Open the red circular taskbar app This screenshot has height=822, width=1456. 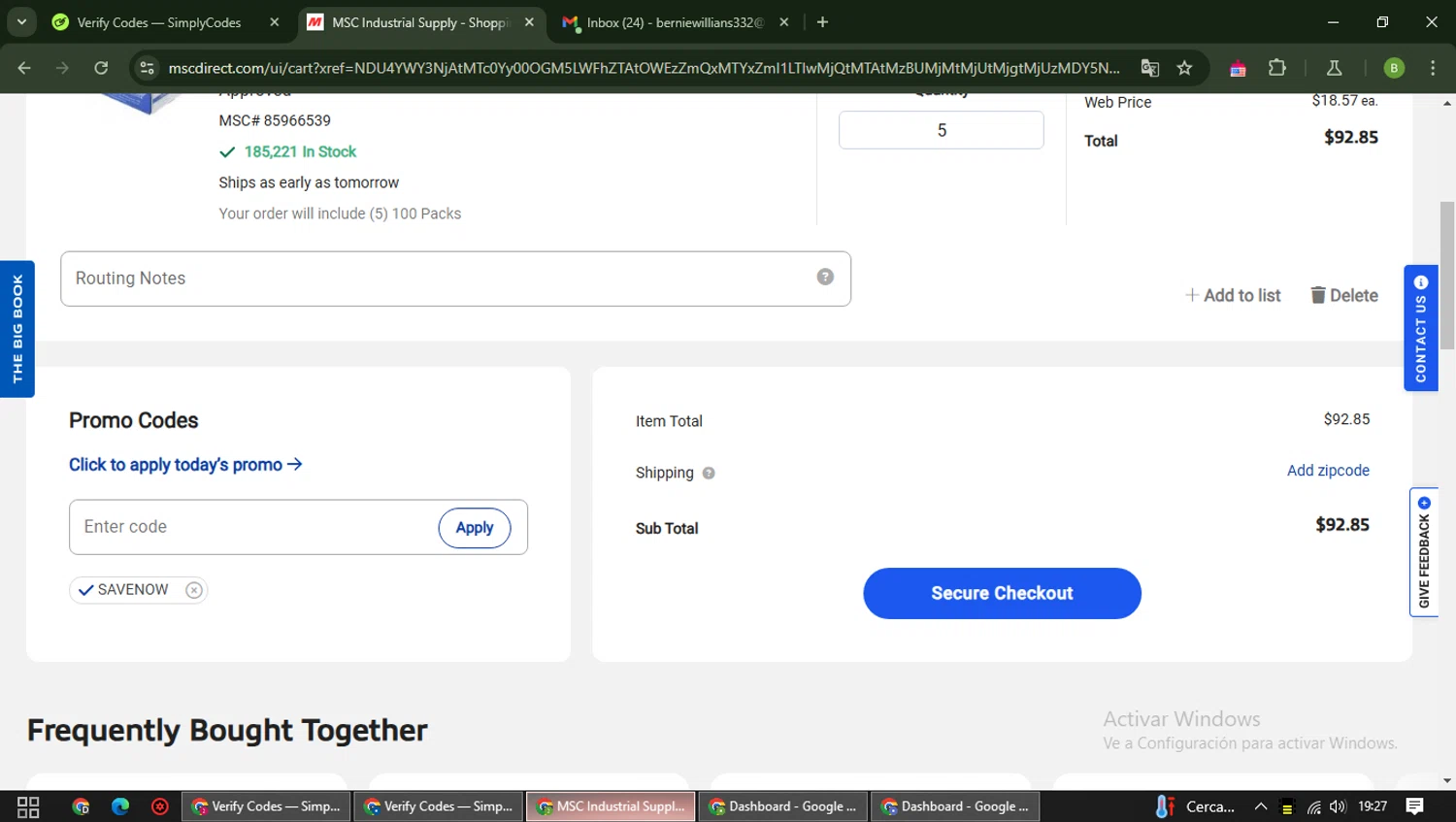[160, 806]
